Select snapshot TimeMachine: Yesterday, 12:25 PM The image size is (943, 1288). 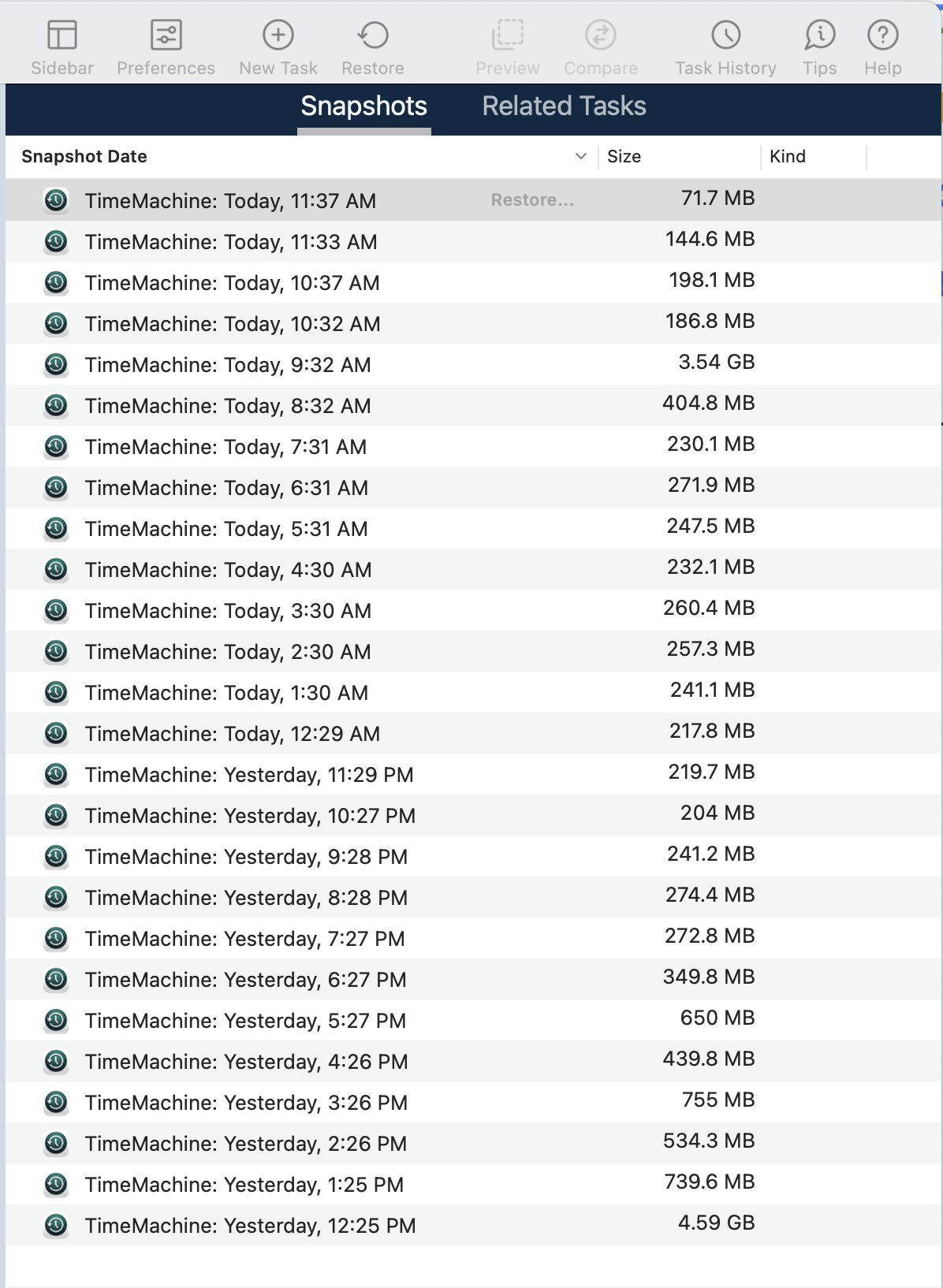[x=474, y=1225]
